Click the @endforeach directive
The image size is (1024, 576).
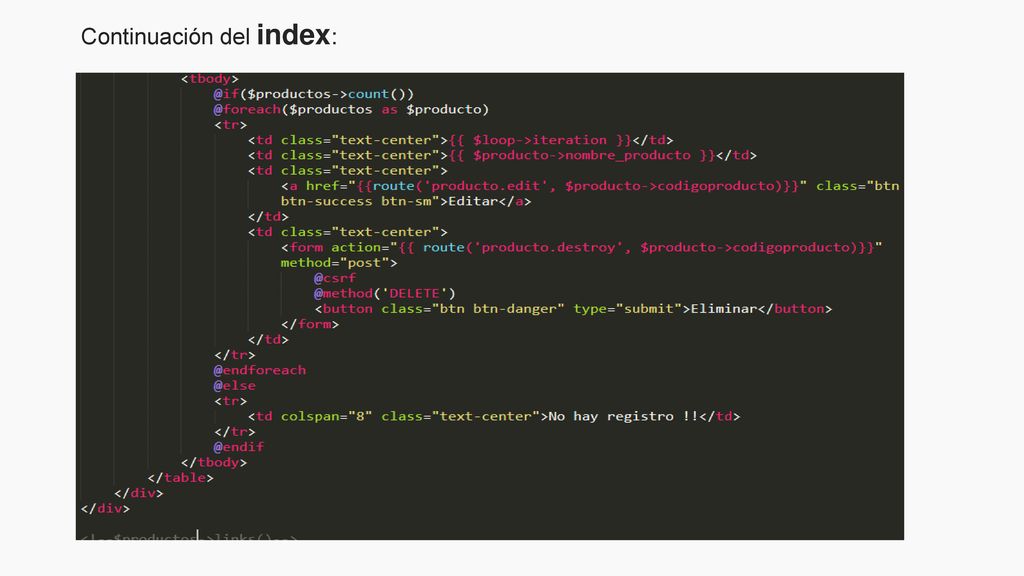click(x=259, y=370)
